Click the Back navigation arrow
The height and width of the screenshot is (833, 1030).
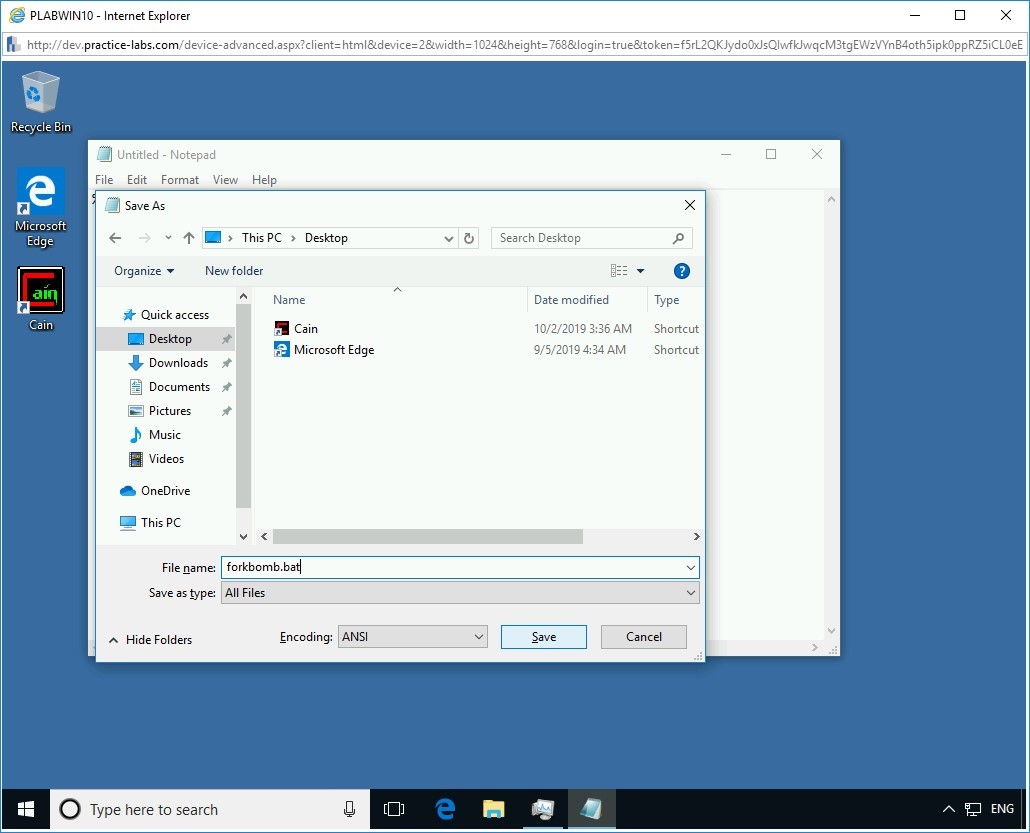tap(115, 238)
